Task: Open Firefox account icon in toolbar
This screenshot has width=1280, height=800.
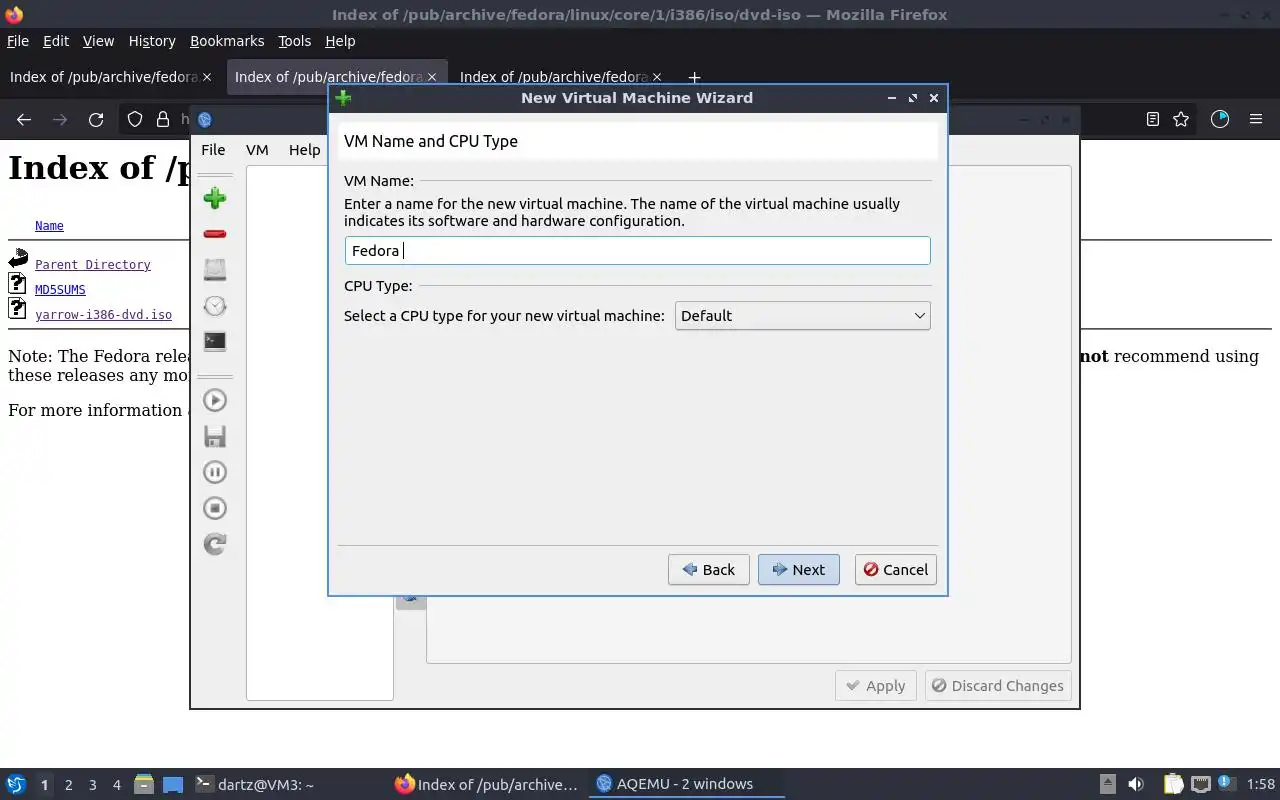Action: (1219, 119)
